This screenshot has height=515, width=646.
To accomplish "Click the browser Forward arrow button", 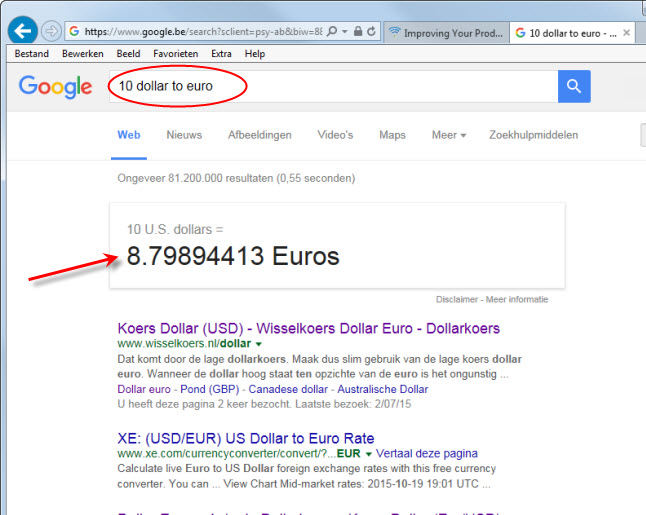I will 51,31.
